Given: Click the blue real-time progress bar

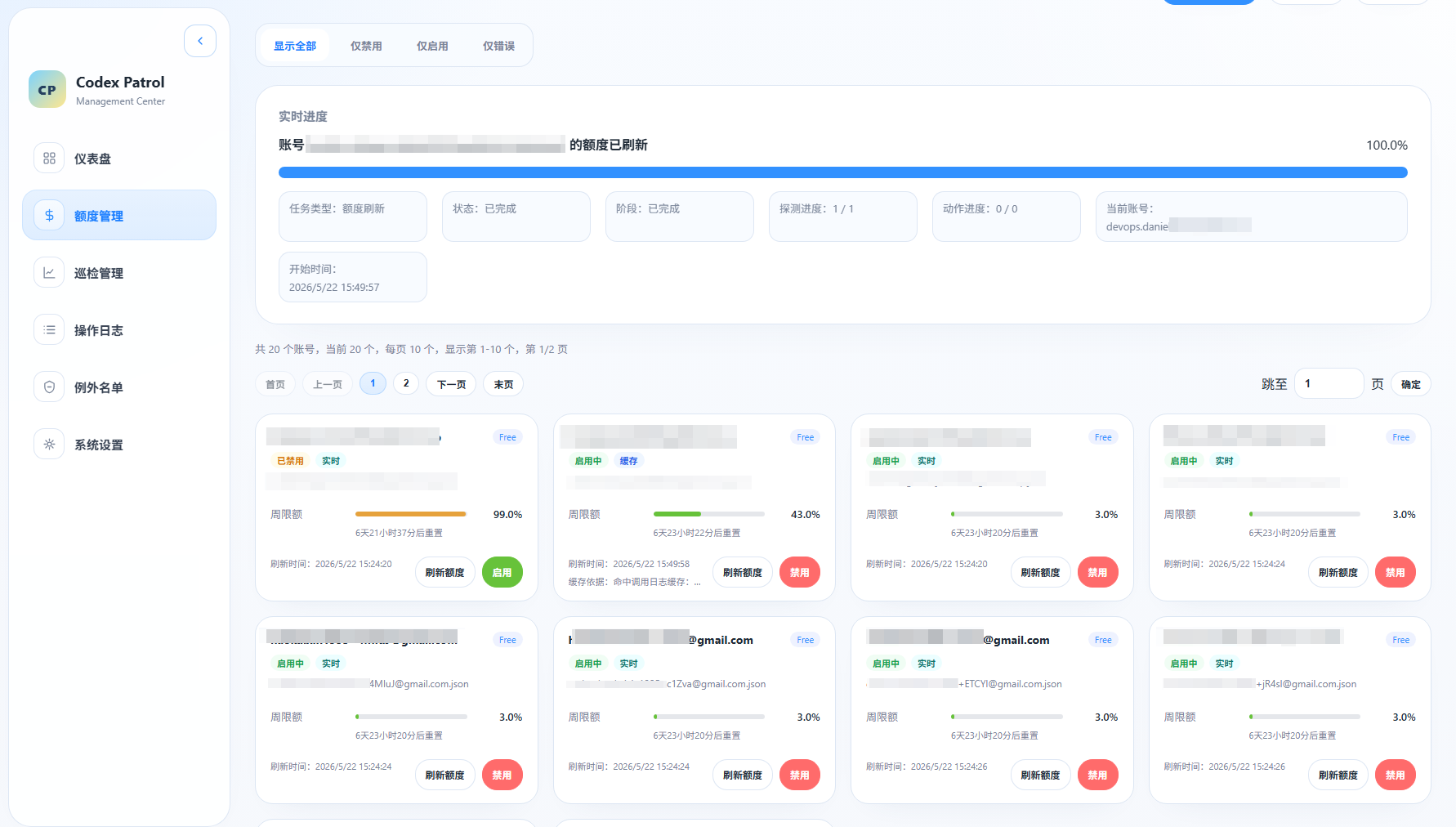Looking at the screenshot, I should tap(842, 172).
